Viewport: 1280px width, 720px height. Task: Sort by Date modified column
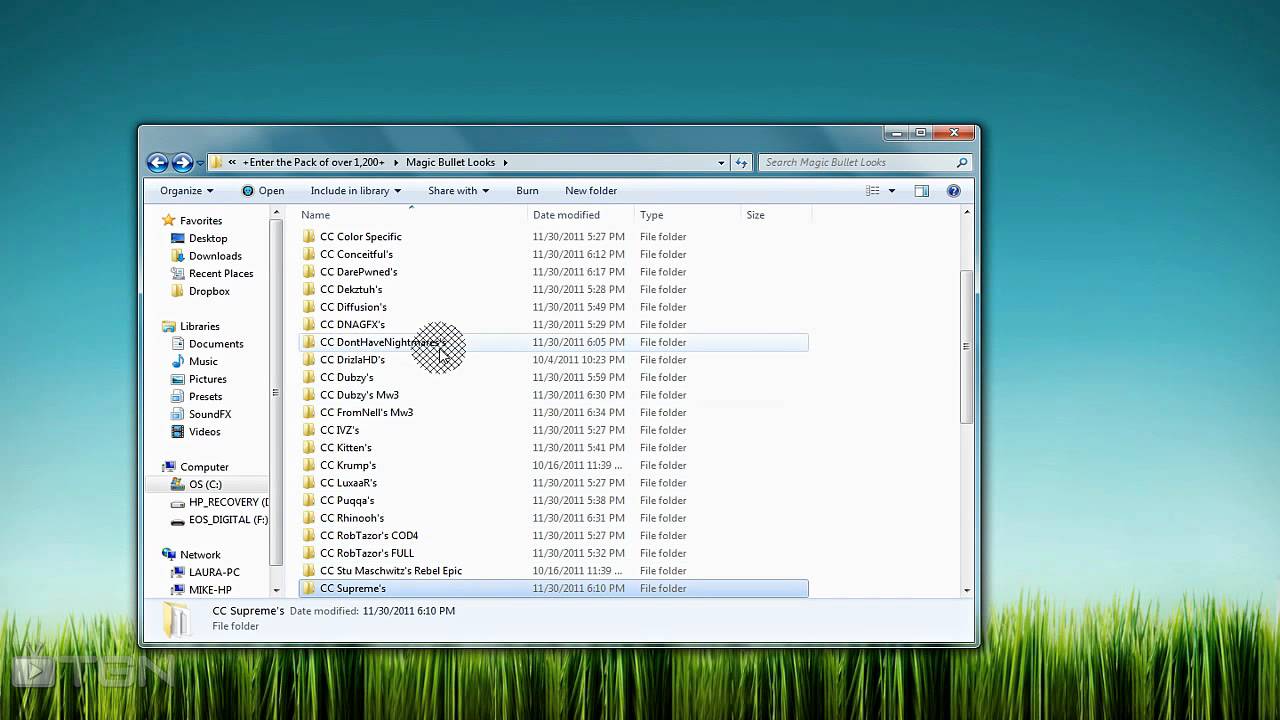pos(581,215)
